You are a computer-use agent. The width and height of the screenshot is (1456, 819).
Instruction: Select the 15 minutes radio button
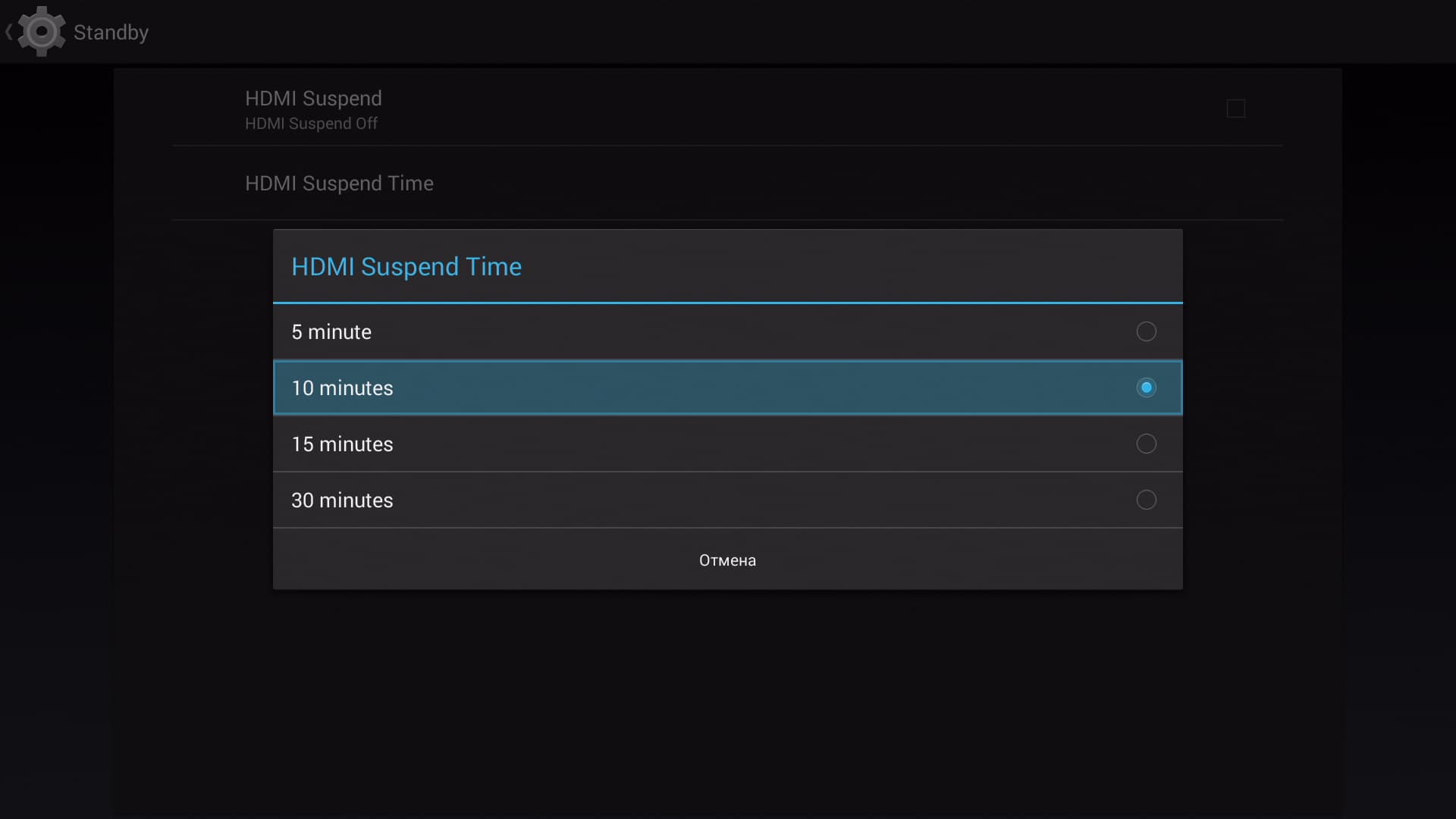(1146, 444)
